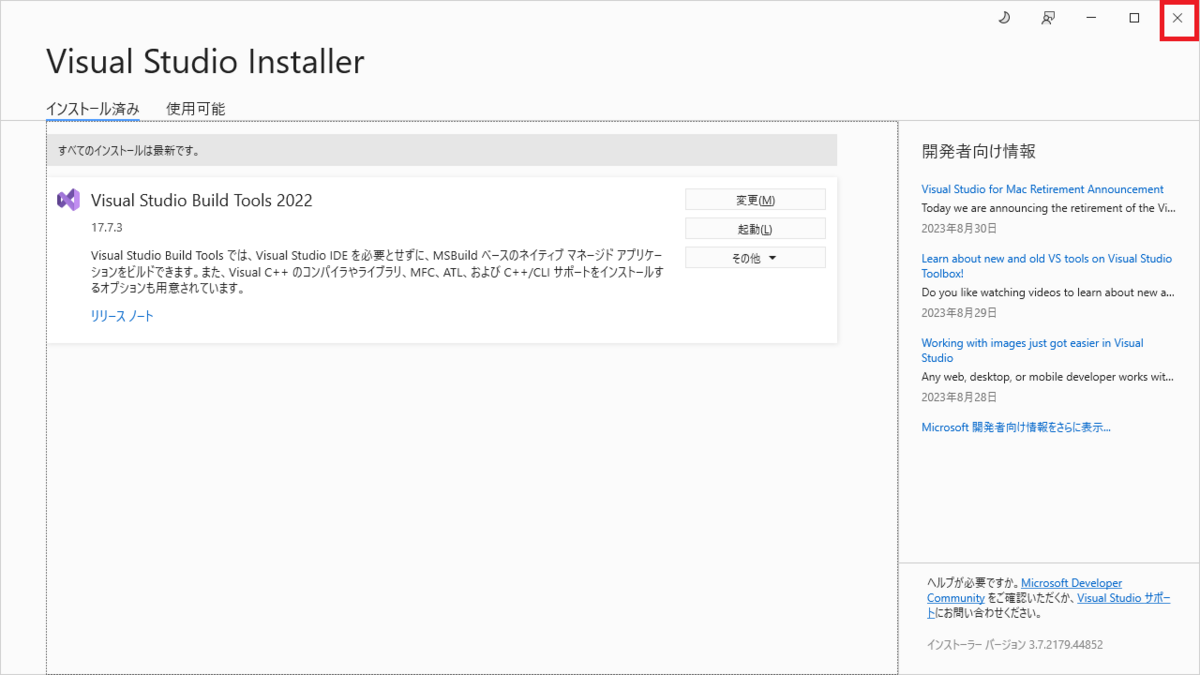Launch Build Tools via the 起動(L) button
The width and height of the screenshot is (1200, 675).
point(755,228)
